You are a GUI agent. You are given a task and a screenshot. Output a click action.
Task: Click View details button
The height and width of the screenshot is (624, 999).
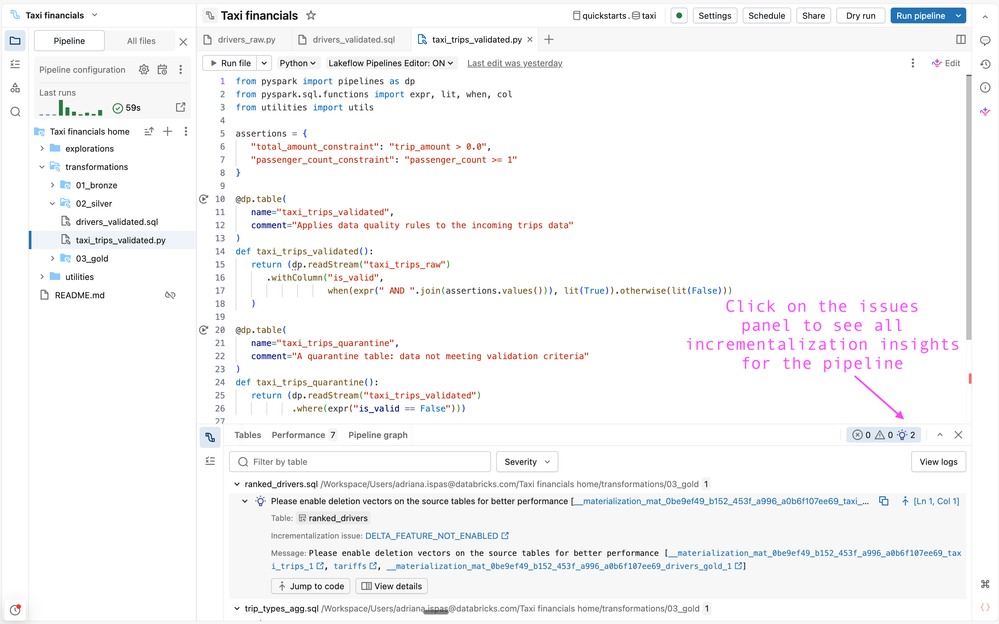point(391,586)
